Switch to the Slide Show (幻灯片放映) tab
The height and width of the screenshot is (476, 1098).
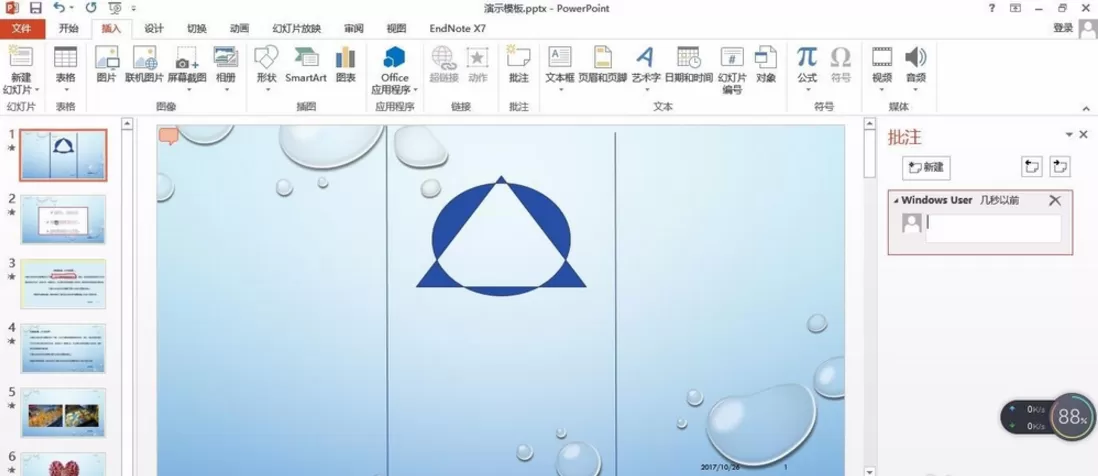click(x=296, y=29)
